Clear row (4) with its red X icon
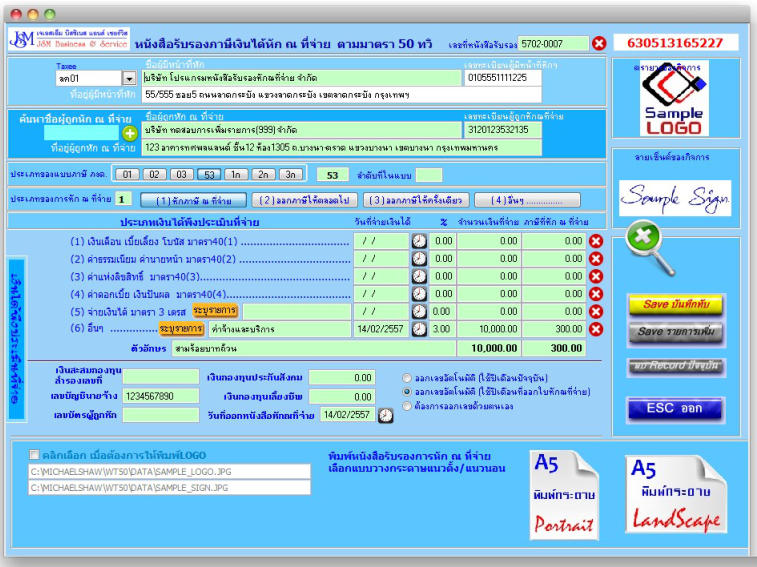Viewport: 757px width, 567px height. point(596,294)
